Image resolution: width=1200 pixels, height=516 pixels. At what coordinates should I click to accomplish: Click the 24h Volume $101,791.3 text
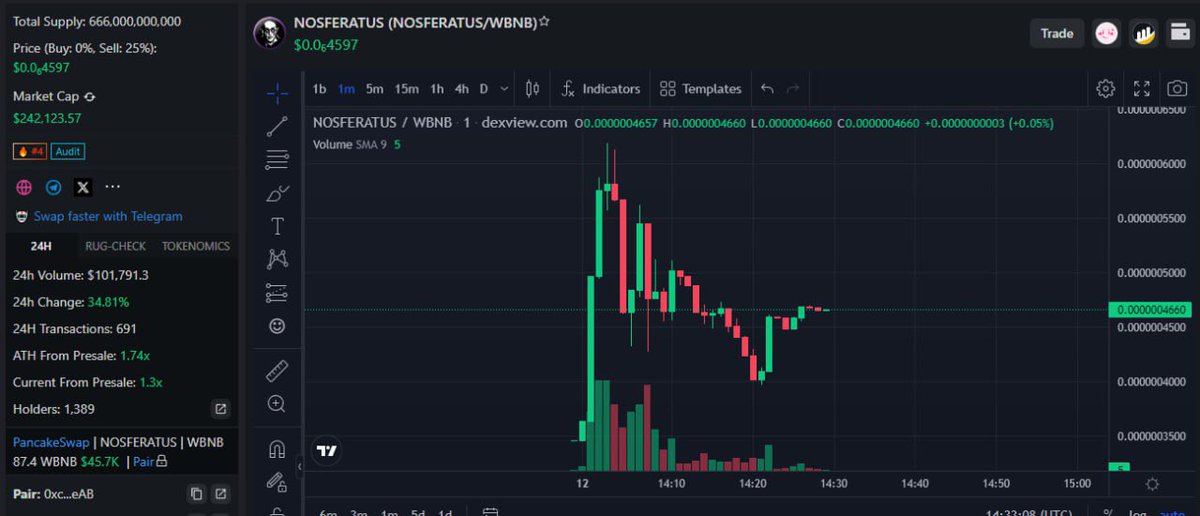click(x=81, y=275)
